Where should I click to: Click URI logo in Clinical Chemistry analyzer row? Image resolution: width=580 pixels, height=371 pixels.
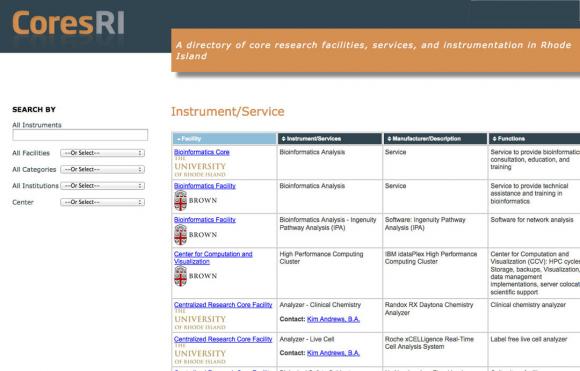pos(200,320)
